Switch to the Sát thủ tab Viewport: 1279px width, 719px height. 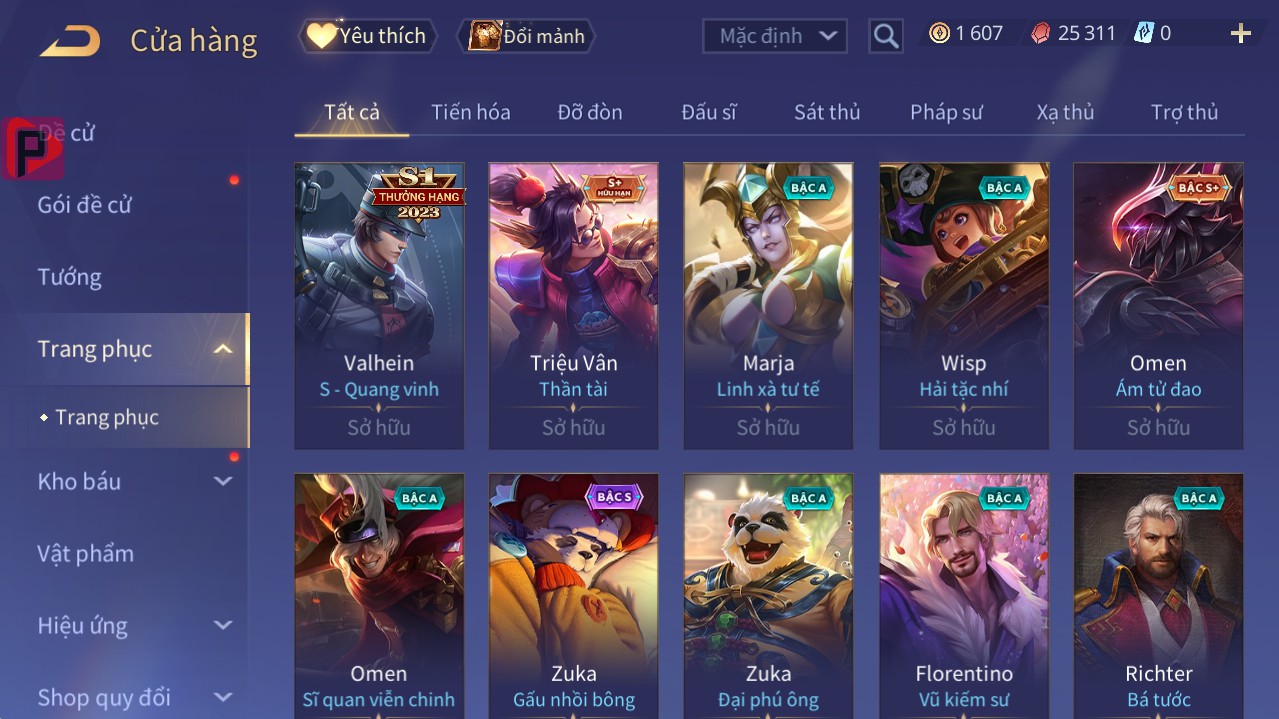(x=827, y=112)
